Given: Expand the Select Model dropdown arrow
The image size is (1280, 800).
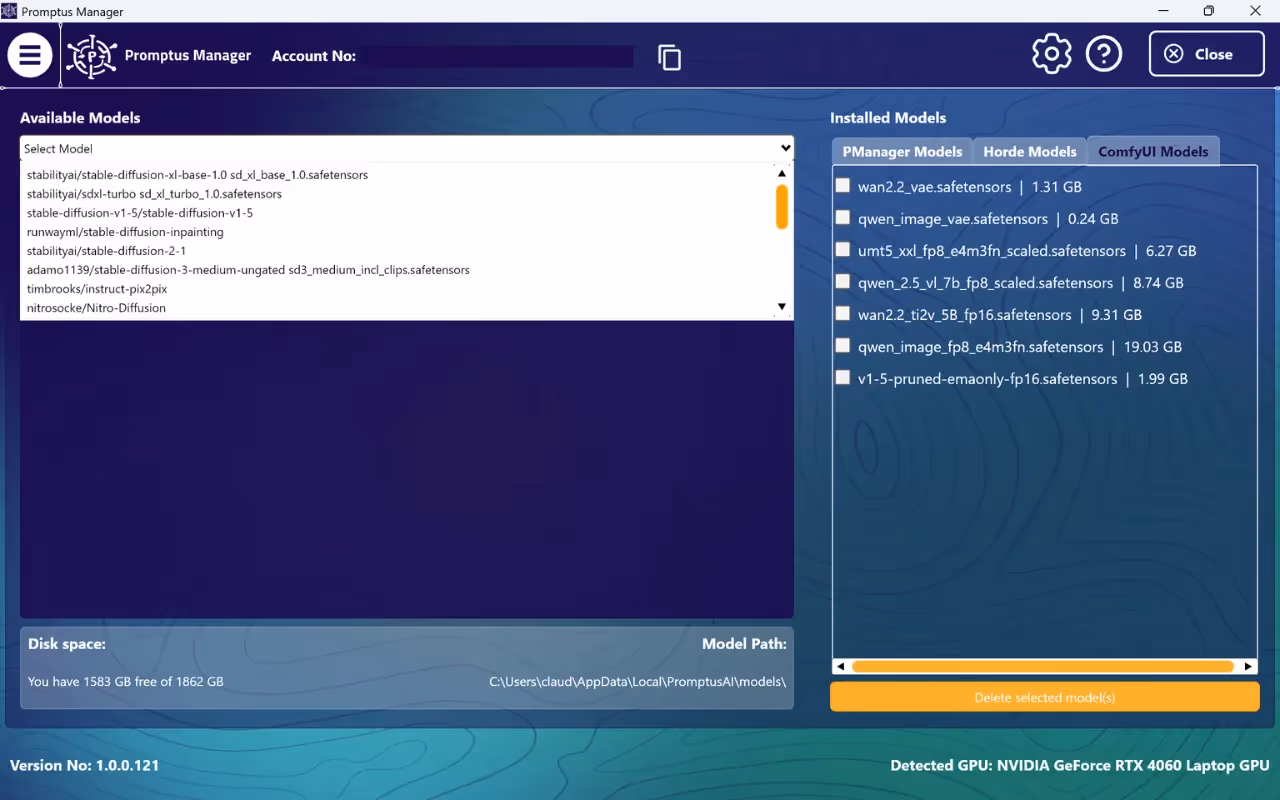Looking at the screenshot, I should 785,148.
